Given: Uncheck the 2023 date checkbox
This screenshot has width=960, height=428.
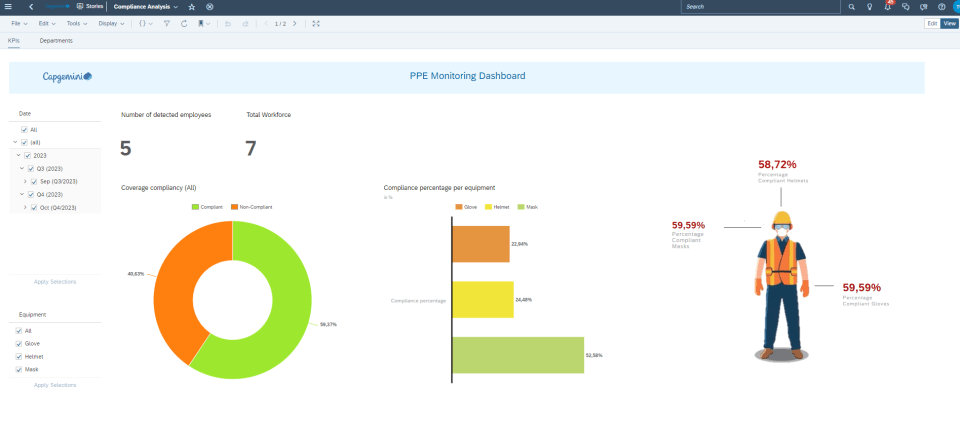Looking at the screenshot, I should click(28, 156).
